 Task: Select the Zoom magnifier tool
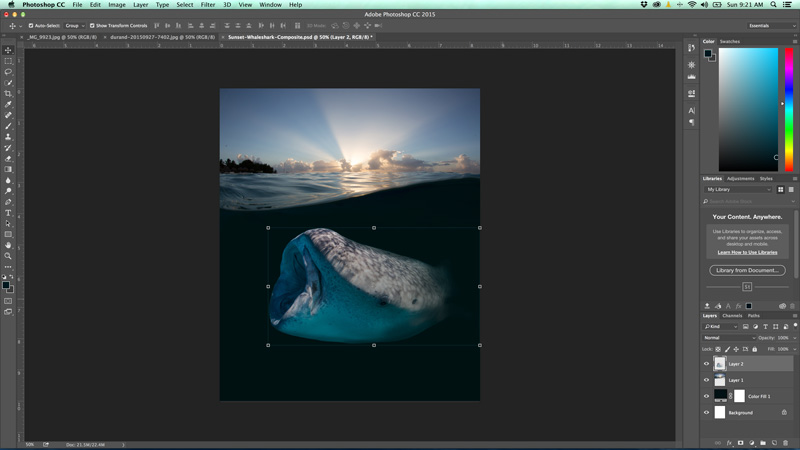click(8, 256)
